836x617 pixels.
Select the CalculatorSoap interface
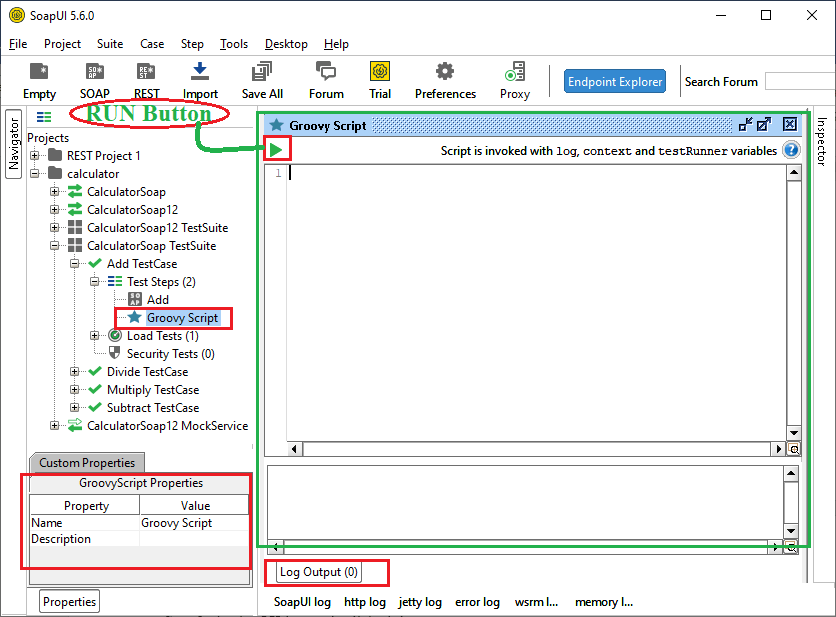126,192
